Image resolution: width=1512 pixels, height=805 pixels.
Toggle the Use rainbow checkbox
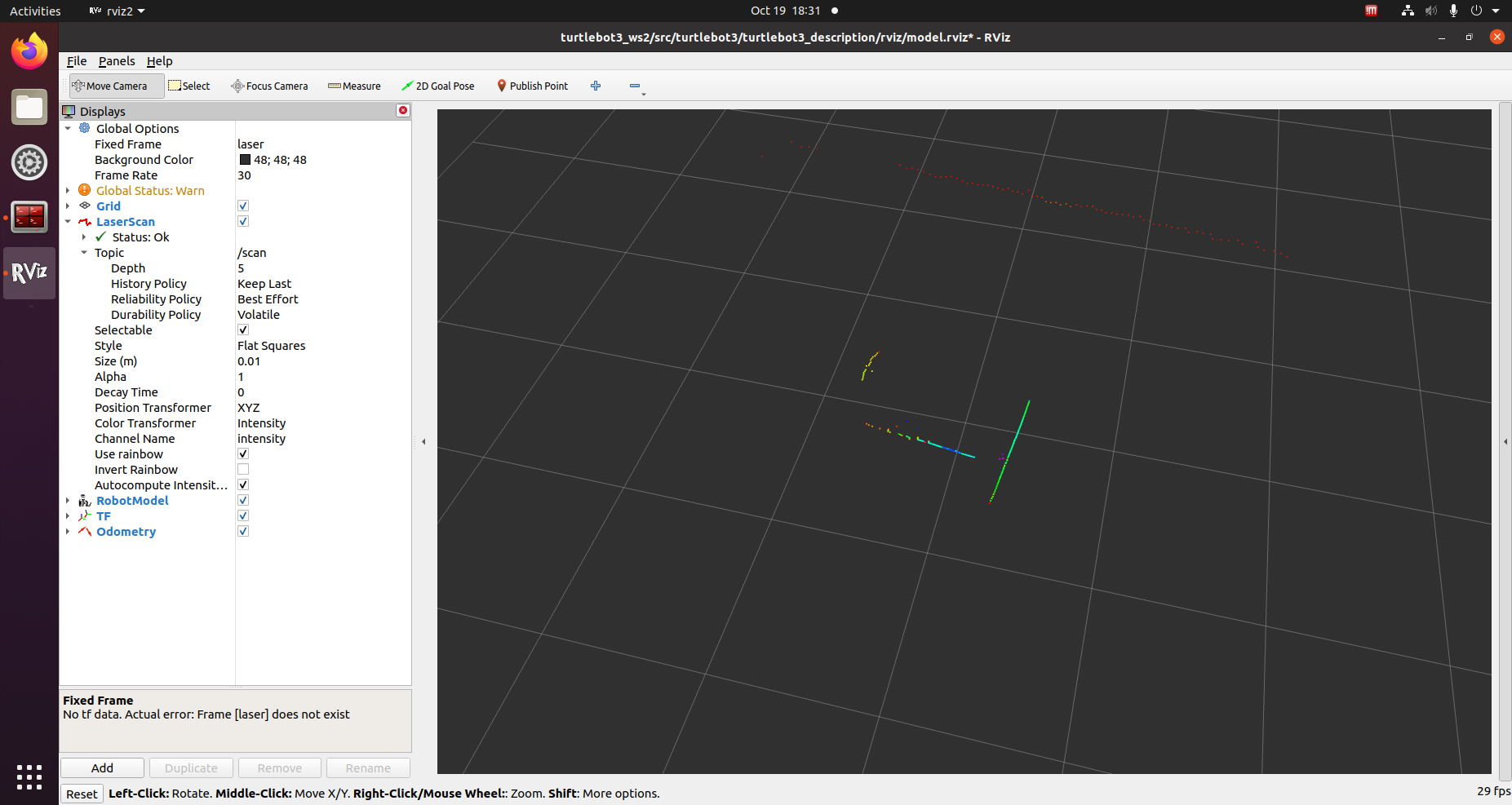pos(243,453)
